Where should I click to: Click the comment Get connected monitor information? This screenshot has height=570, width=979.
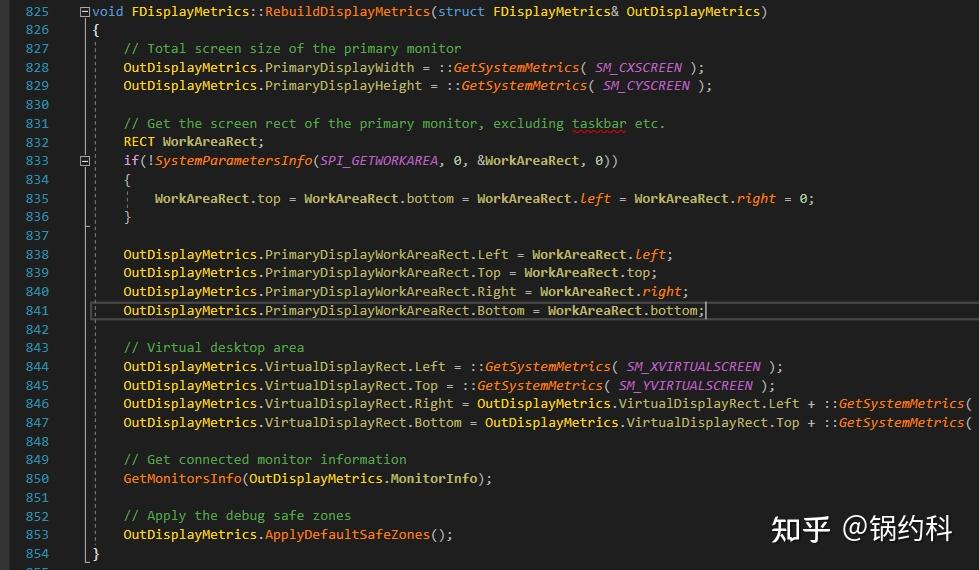265,459
